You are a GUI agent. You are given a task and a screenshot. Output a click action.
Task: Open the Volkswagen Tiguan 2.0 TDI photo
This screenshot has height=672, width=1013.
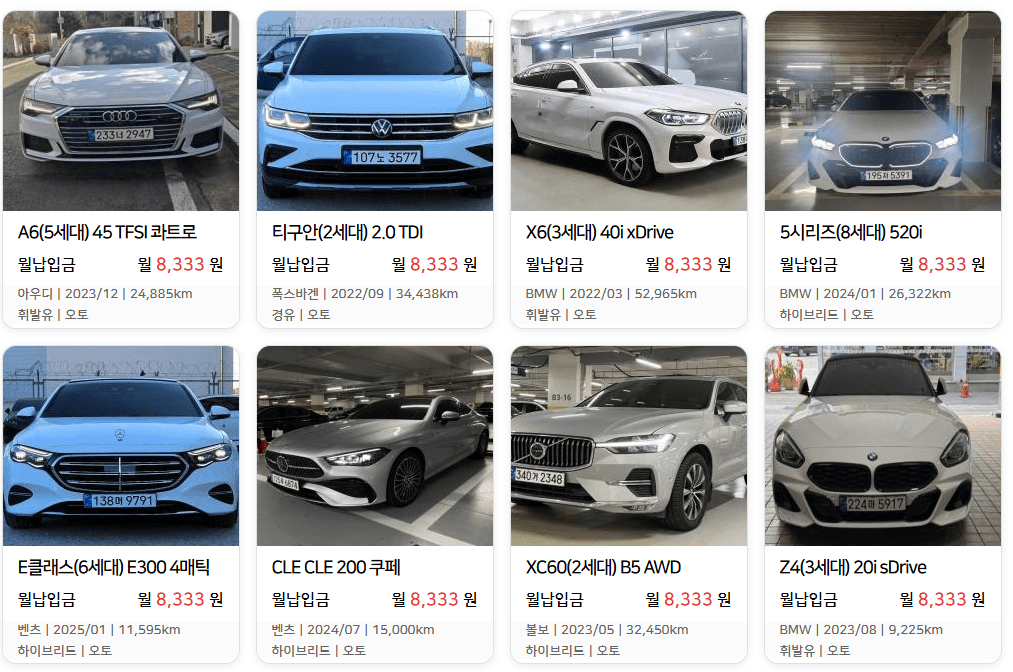click(375, 110)
